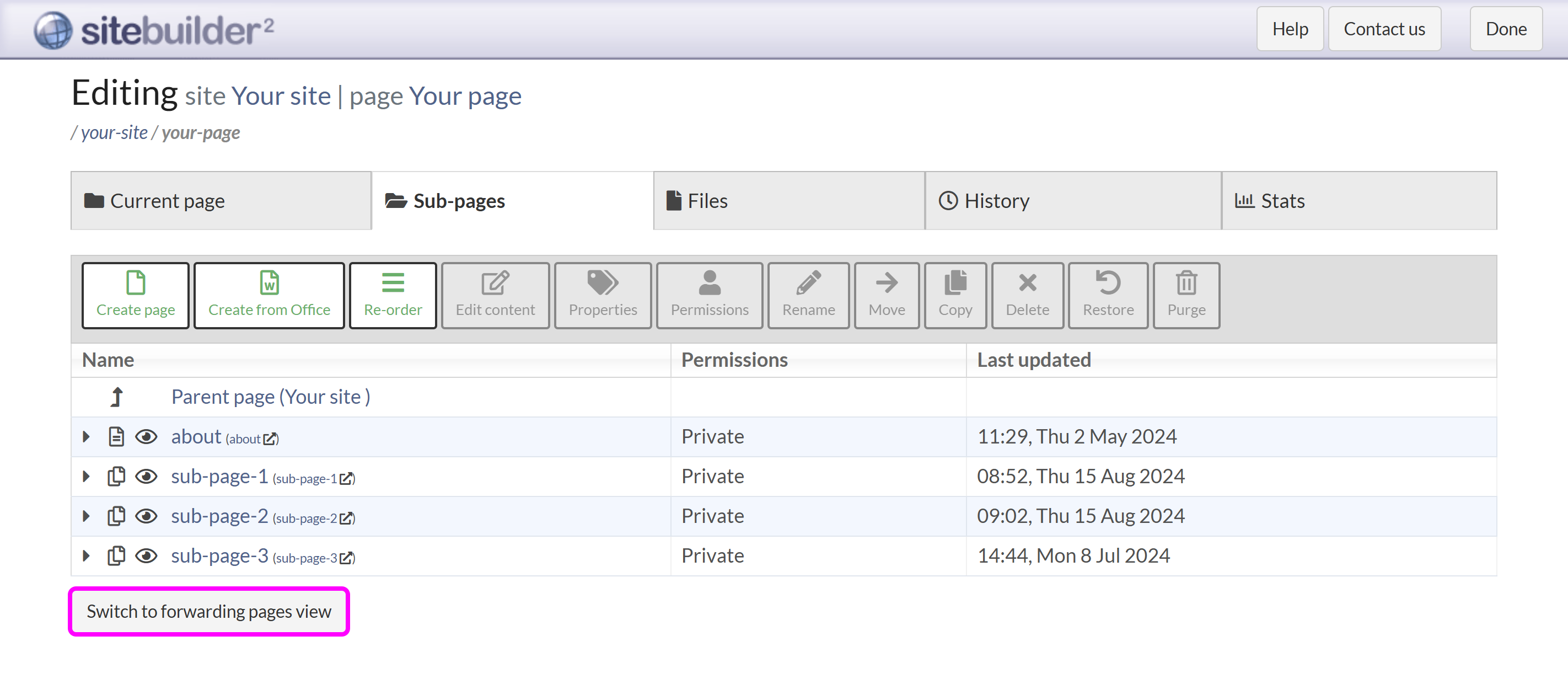
Task: Click external link icon beside sub-page-3
Action: (346, 558)
